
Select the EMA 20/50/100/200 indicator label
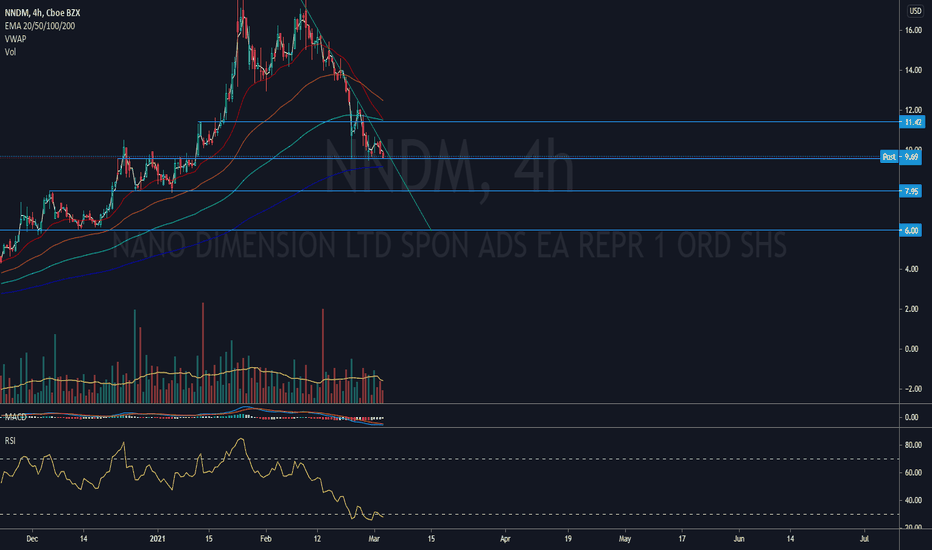[40, 26]
